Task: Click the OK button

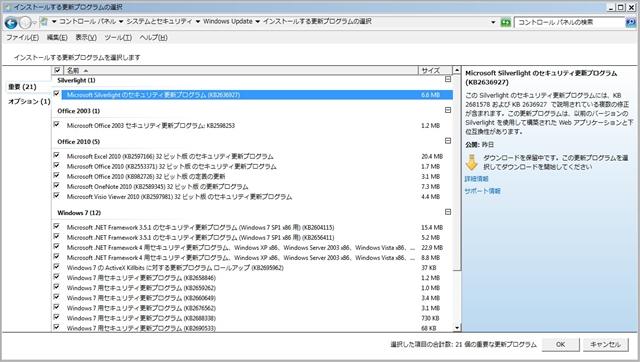Action: pyautogui.click(x=560, y=344)
